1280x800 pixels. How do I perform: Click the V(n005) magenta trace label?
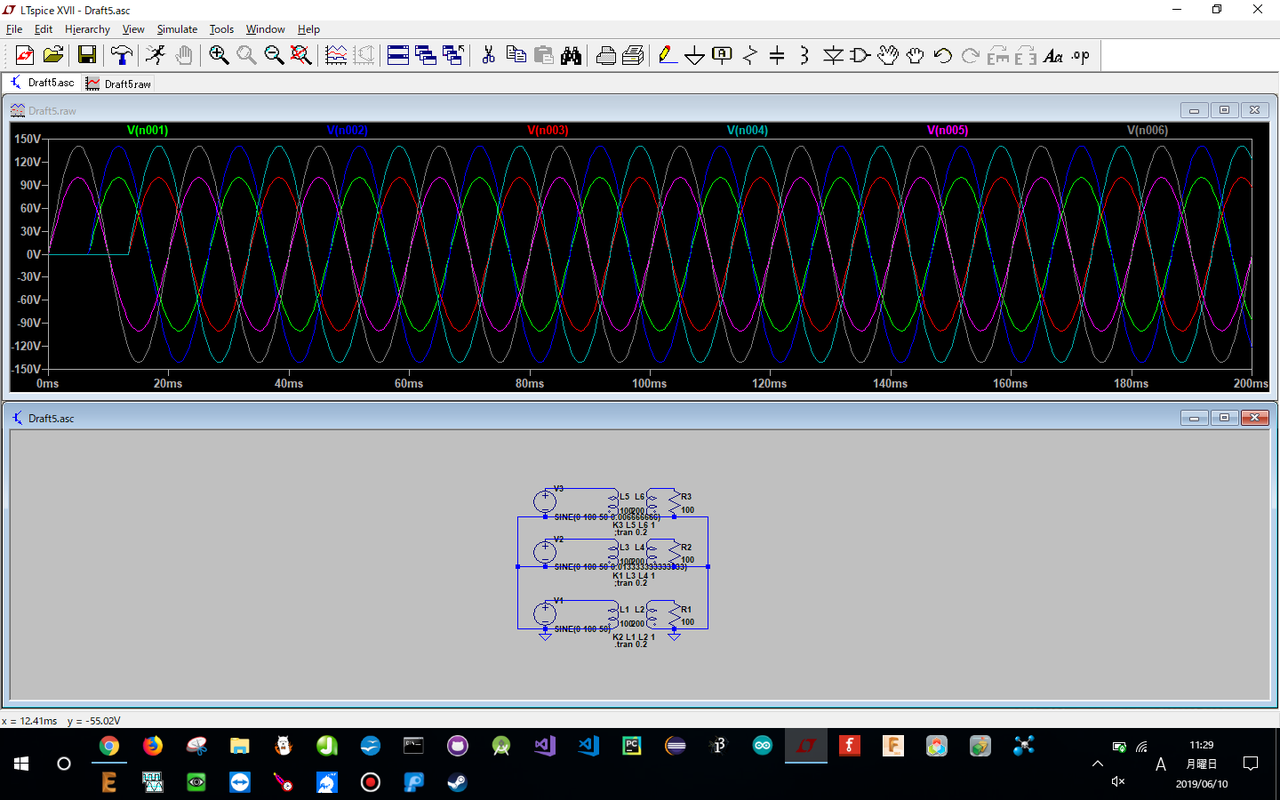click(947, 130)
